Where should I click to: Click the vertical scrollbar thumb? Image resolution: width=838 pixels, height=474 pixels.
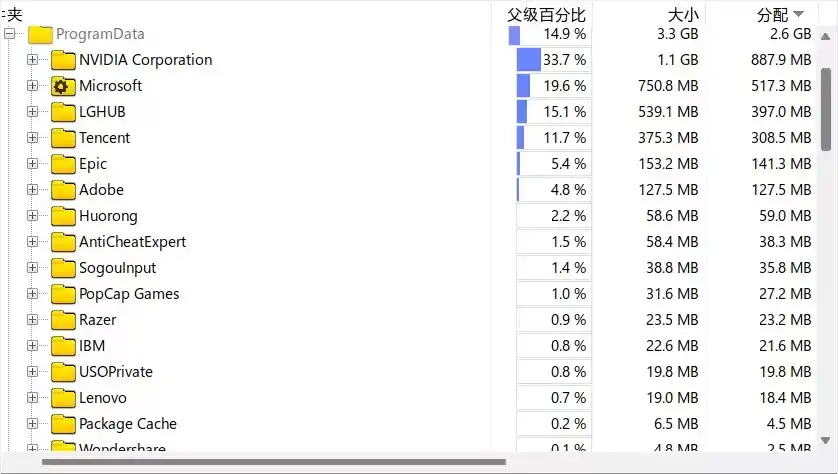(x=826, y=108)
